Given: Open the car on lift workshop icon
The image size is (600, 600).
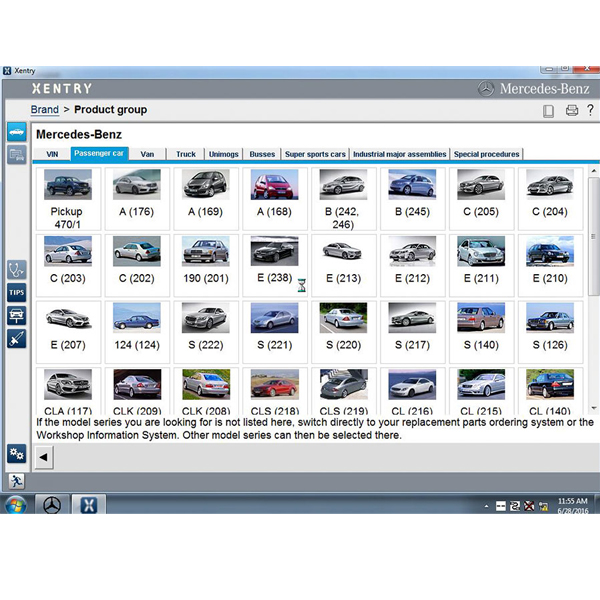Looking at the screenshot, I should (x=16, y=316).
